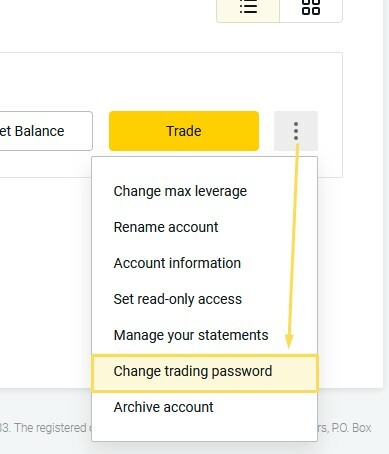The height and width of the screenshot is (454, 389).
Task: Click the footer registered office text
Action: pyautogui.click(x=43, y=428)
